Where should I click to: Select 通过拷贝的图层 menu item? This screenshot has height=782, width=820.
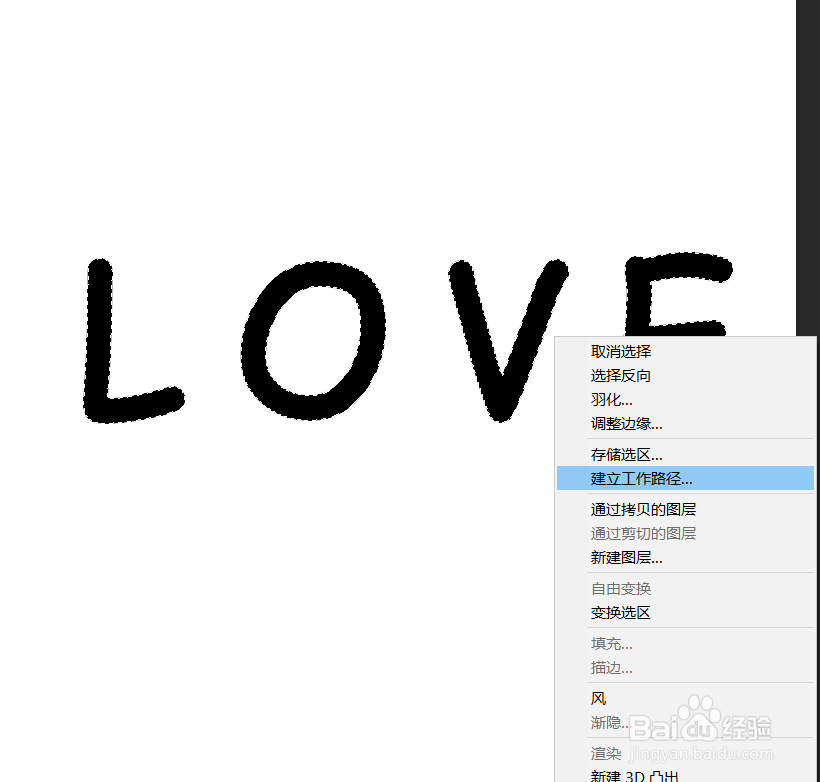685,509
